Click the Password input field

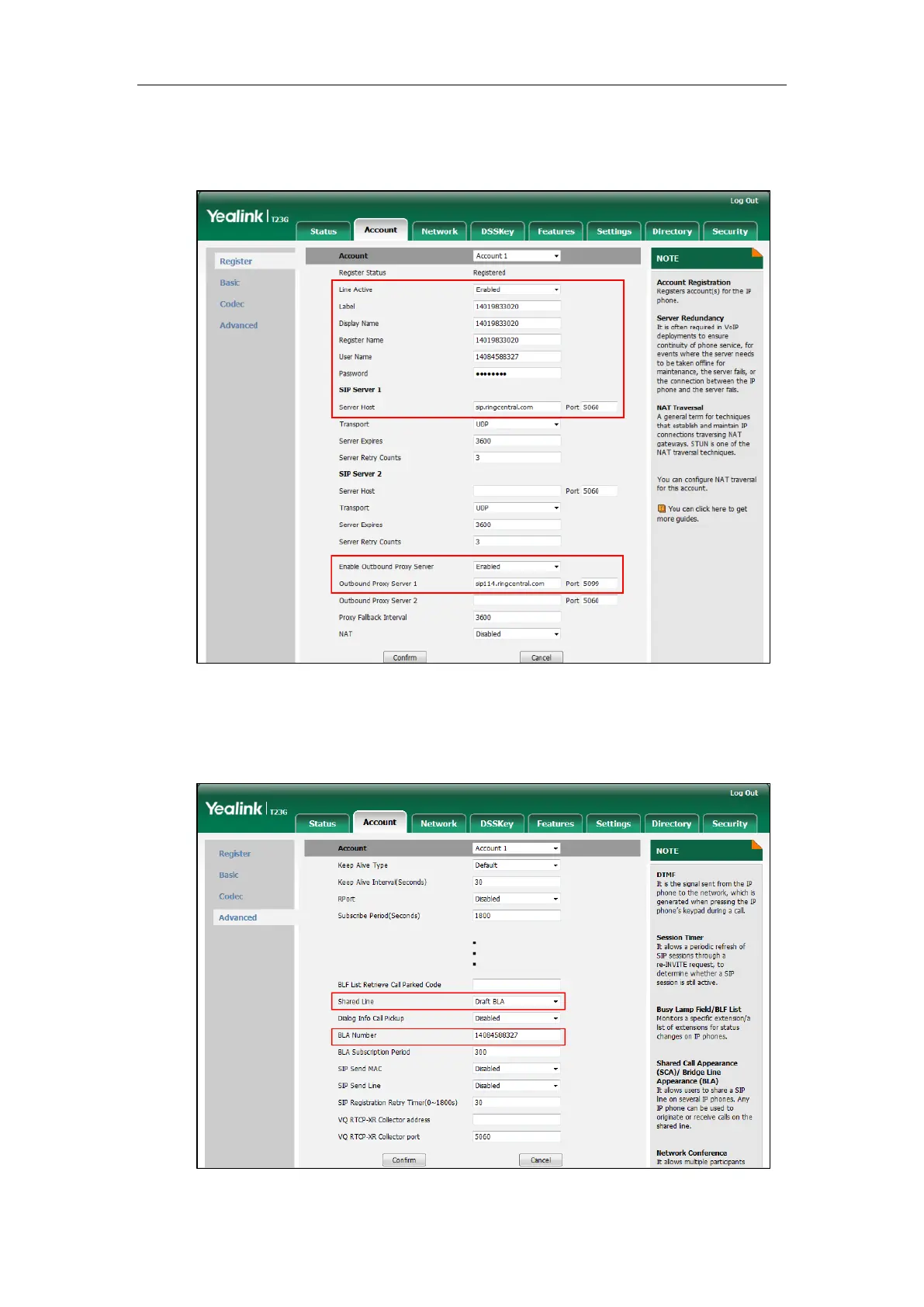point(517,373)
